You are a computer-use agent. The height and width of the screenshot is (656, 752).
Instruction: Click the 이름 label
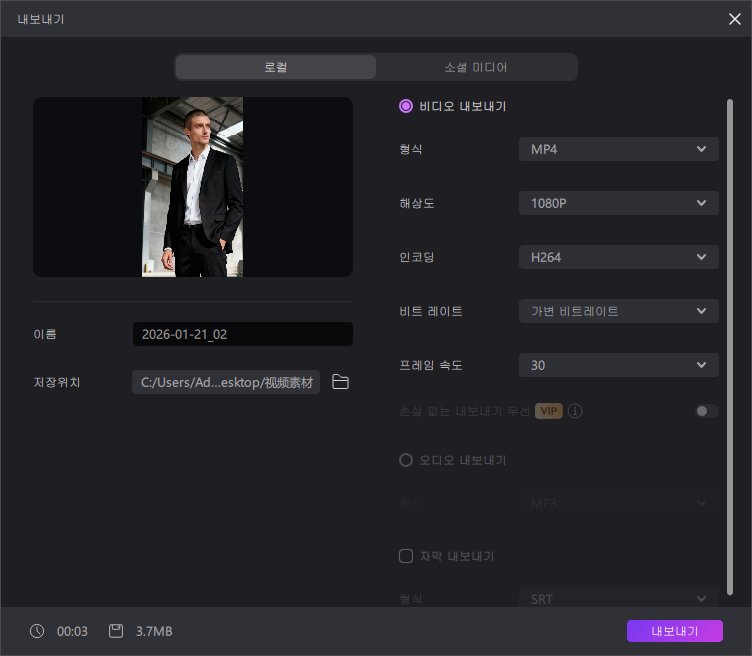click(45, 334)
